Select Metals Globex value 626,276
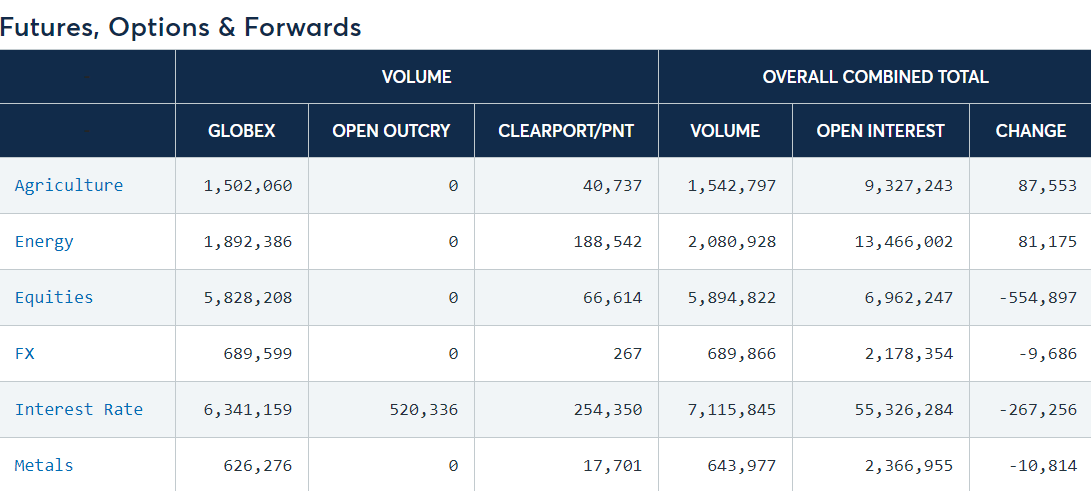1091x491 pixels. point(257,466)
